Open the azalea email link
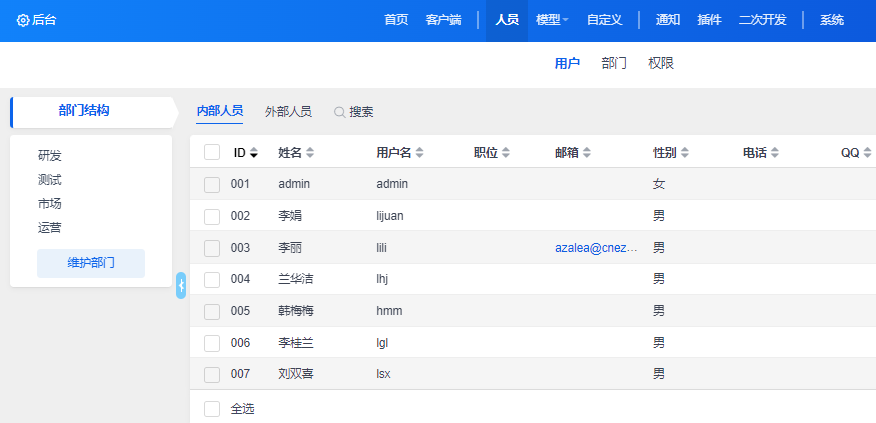This screenshot has height=423, width=876. click(596, 248)
